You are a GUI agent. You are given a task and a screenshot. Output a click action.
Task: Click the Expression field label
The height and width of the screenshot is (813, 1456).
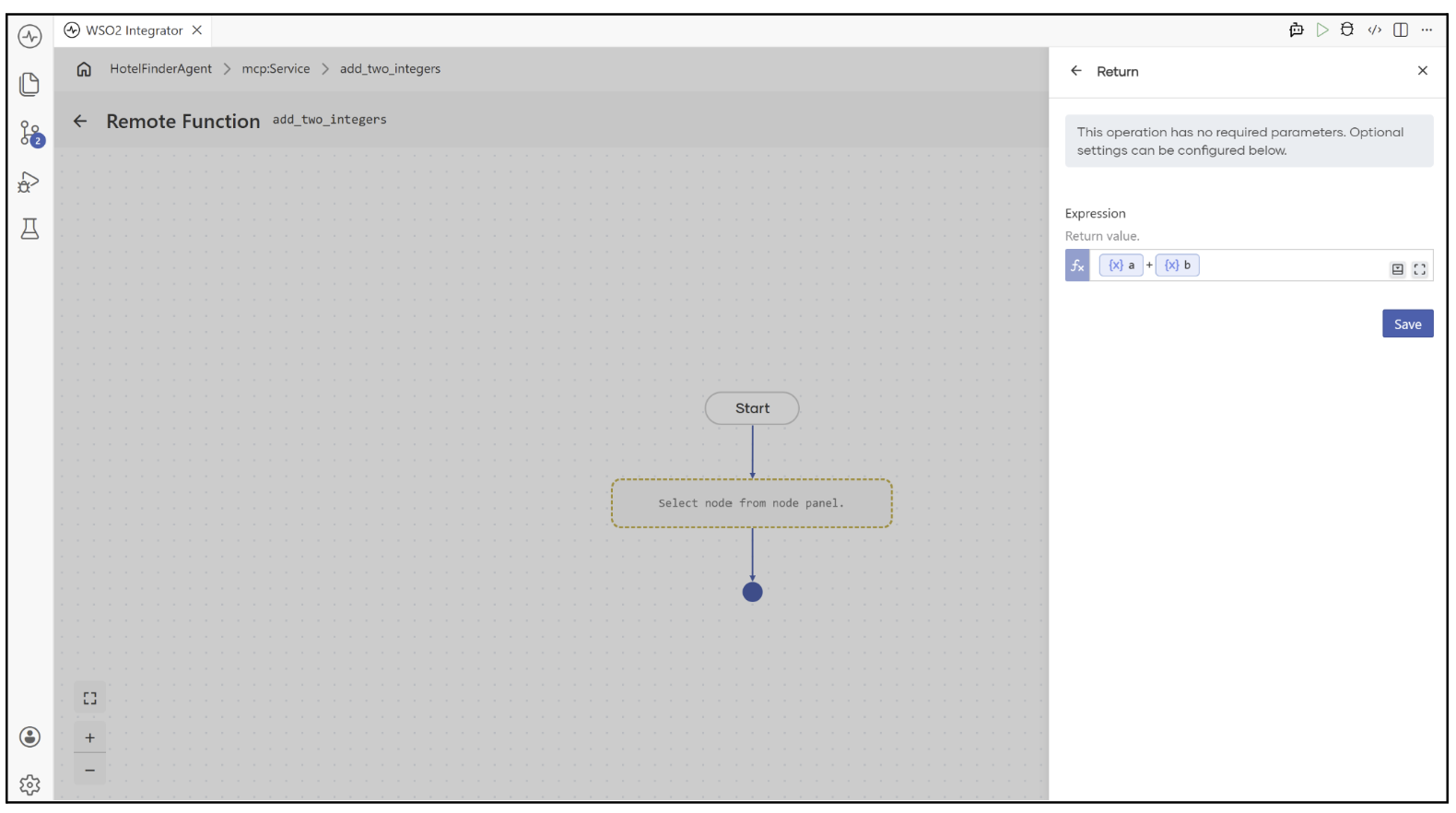(1096, 214)
